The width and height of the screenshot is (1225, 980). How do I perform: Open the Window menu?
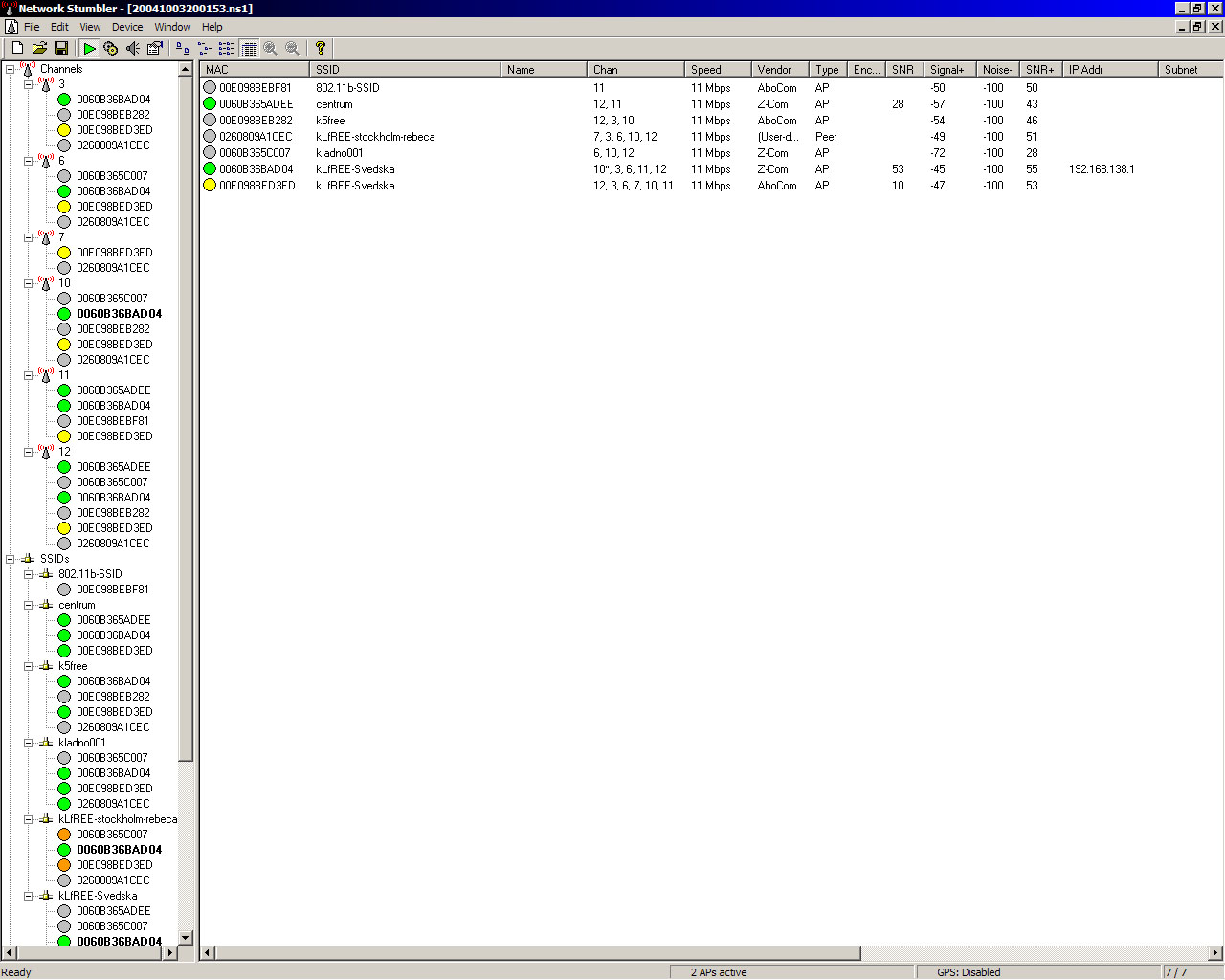point(172,27)
